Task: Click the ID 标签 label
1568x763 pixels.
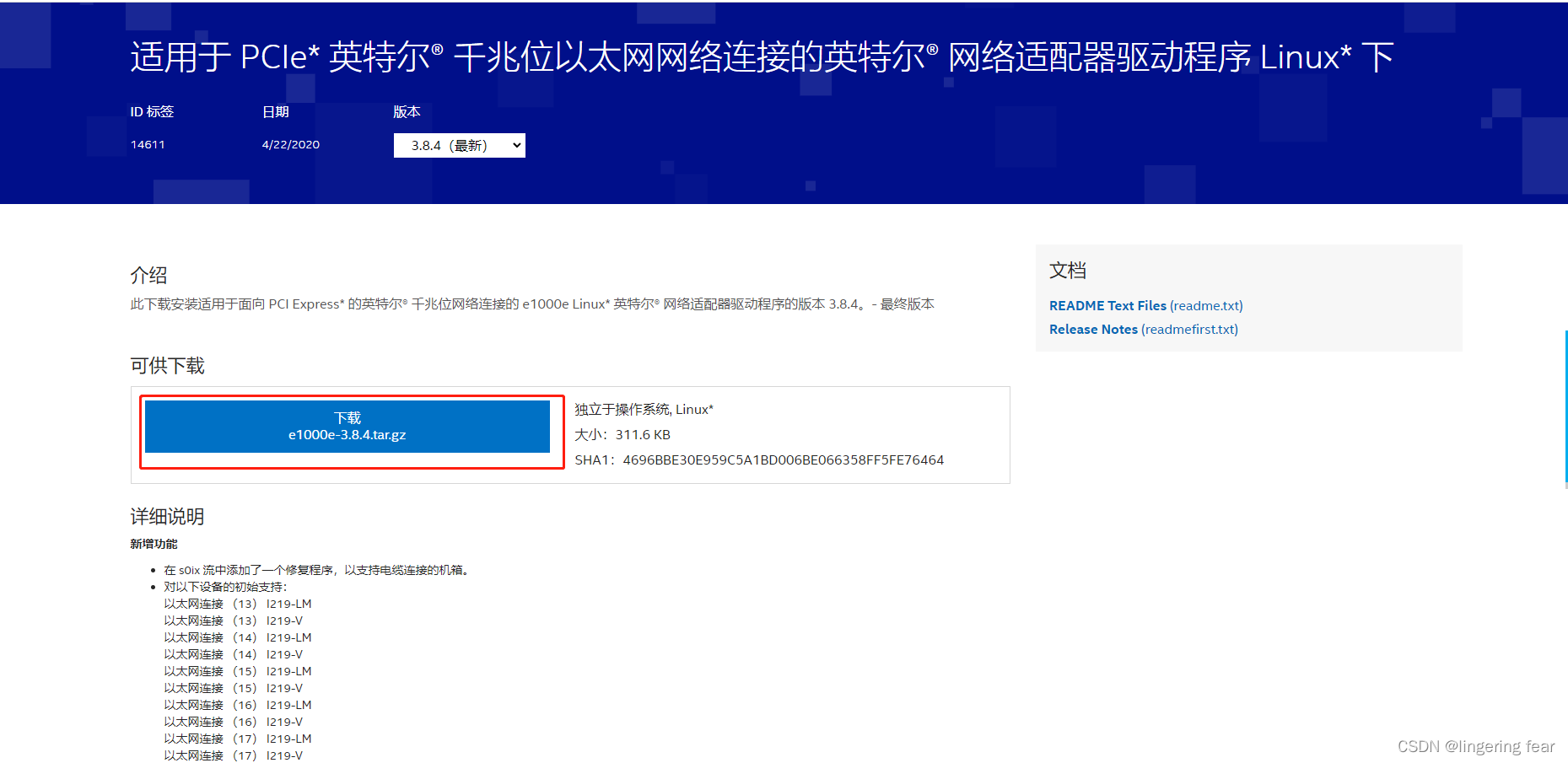Action: 152,111
